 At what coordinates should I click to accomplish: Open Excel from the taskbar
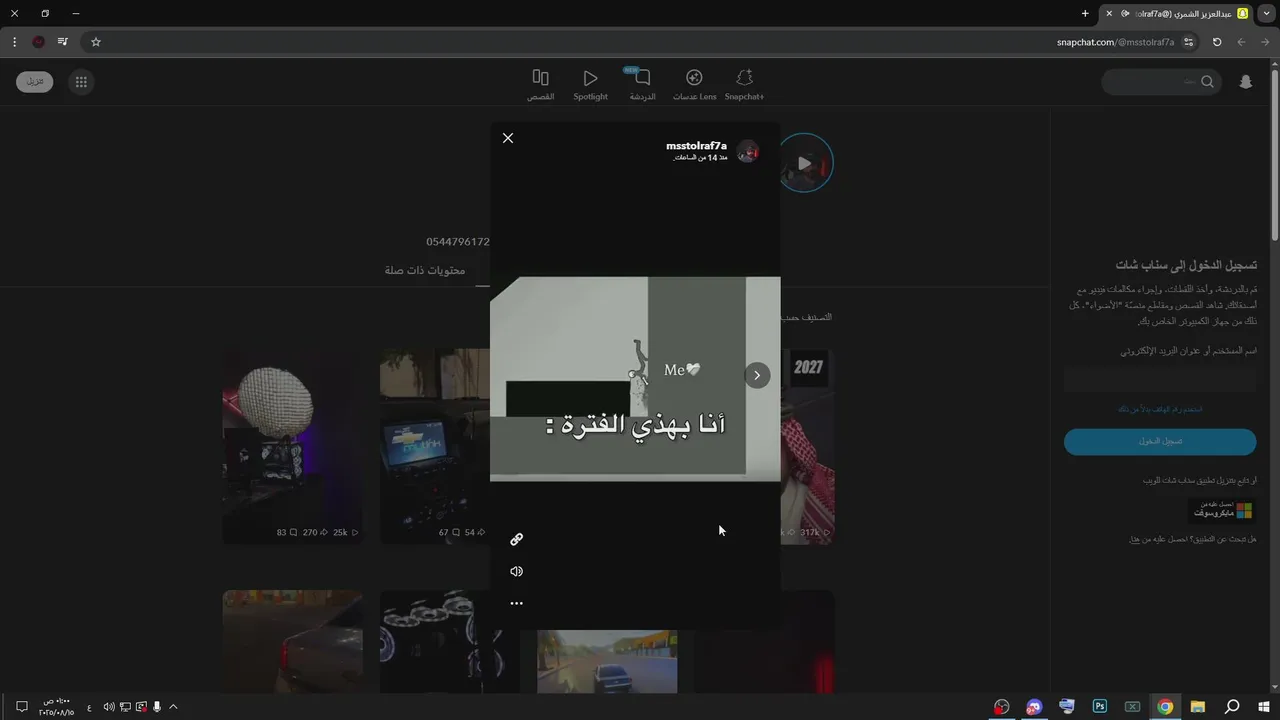[x=1132, y=707]
